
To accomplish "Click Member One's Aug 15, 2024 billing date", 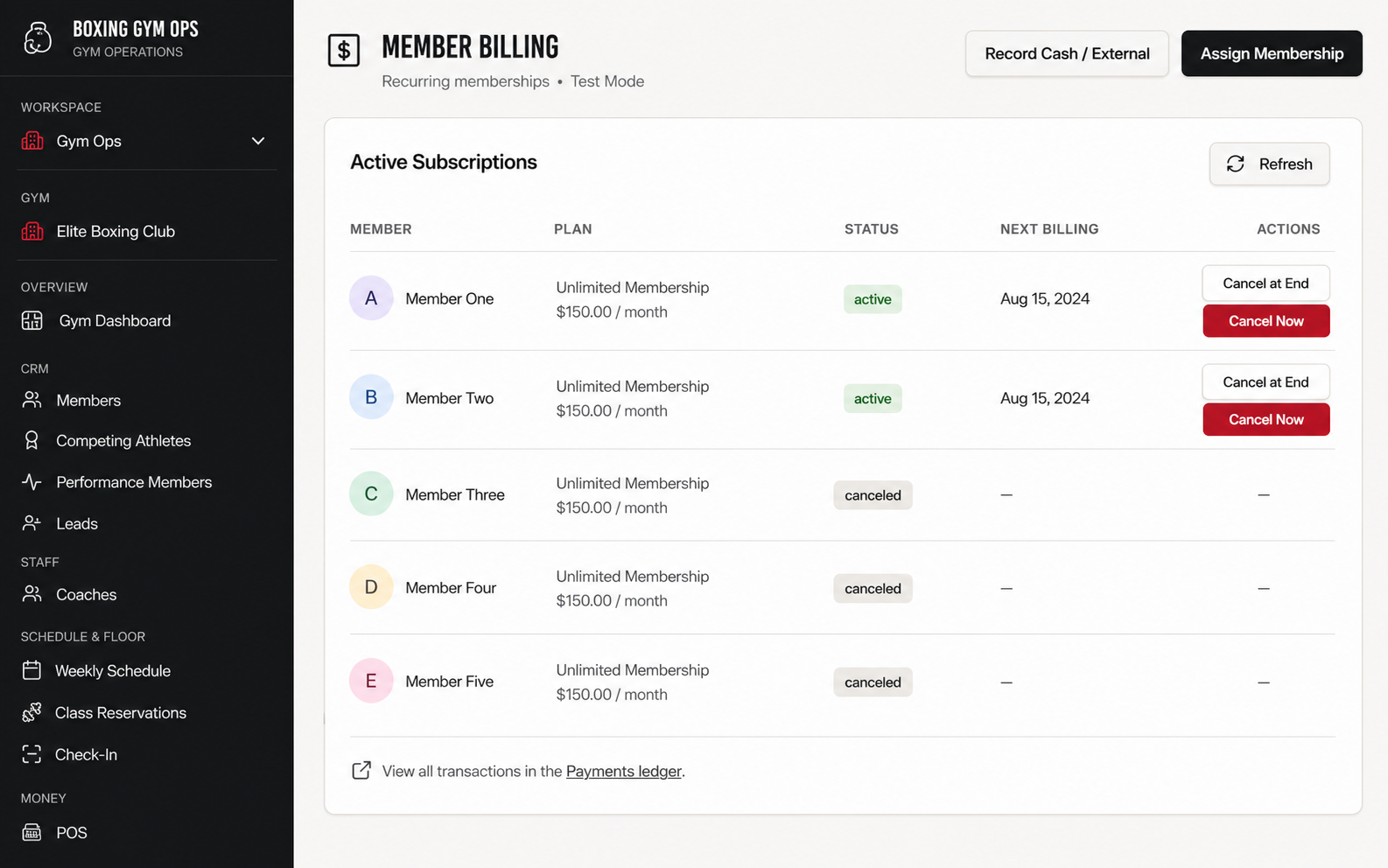I will (1045, 298).
